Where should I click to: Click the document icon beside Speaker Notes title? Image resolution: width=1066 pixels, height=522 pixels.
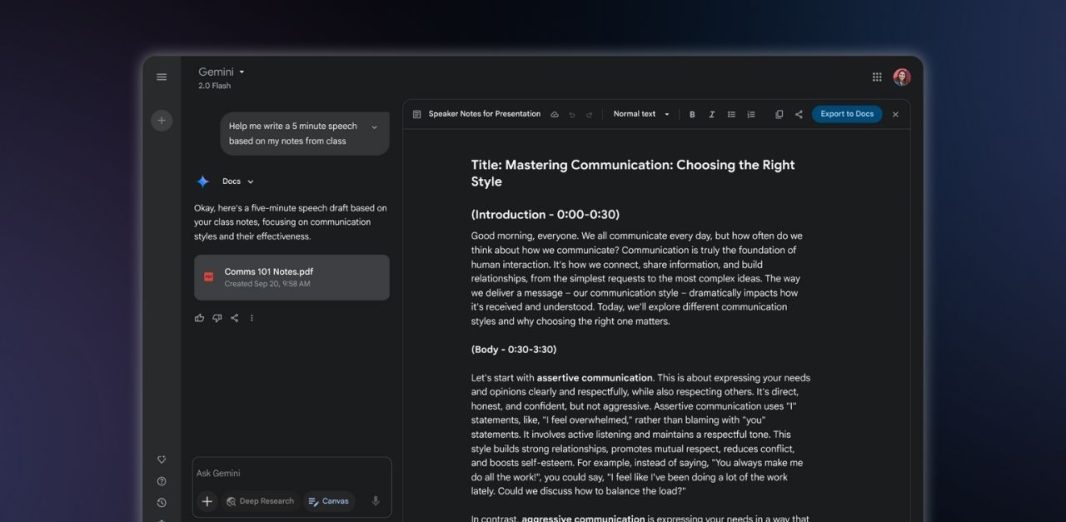click(x=417, y=114)
